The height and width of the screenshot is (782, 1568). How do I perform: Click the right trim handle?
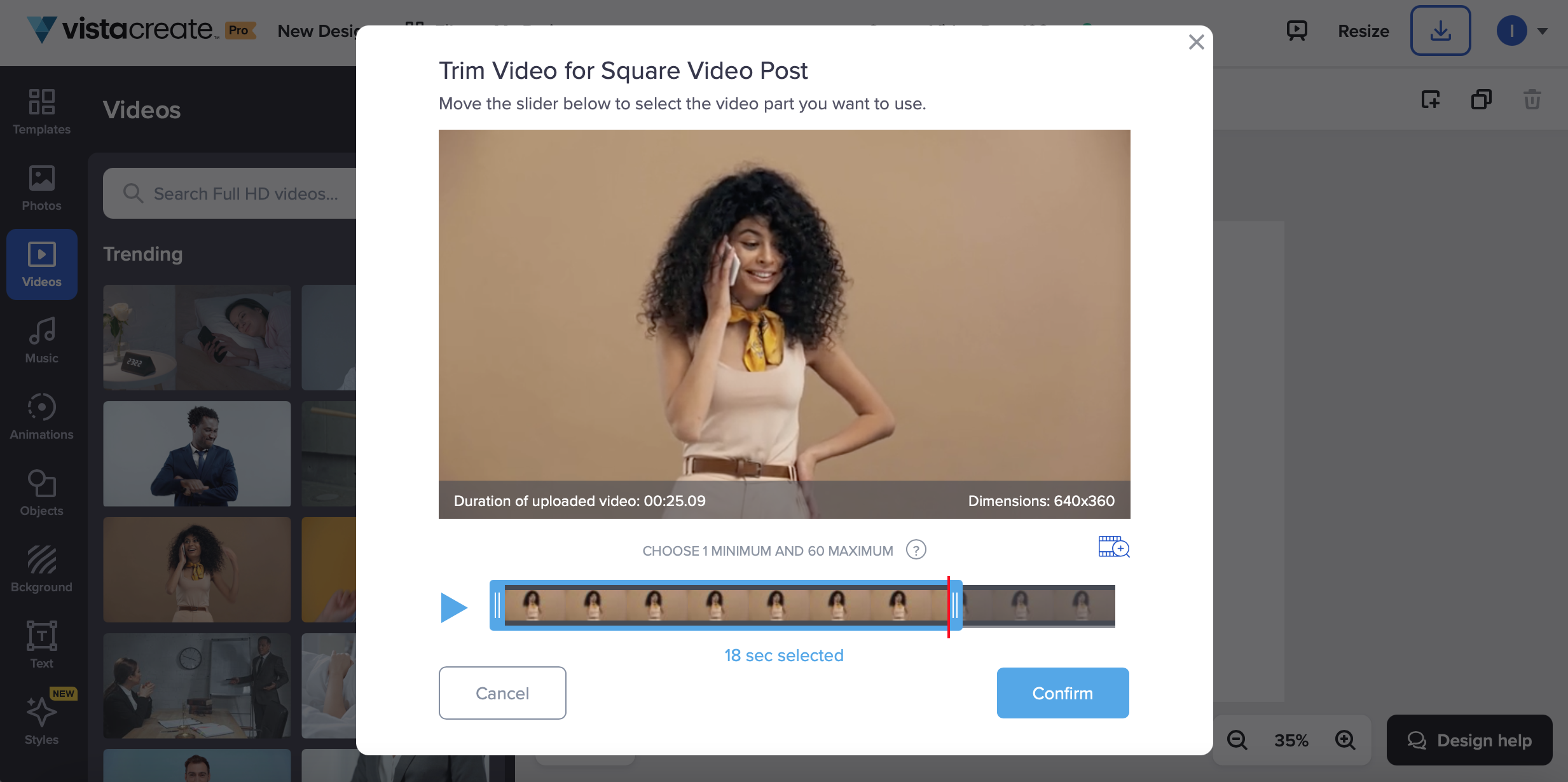click(956, 605)
